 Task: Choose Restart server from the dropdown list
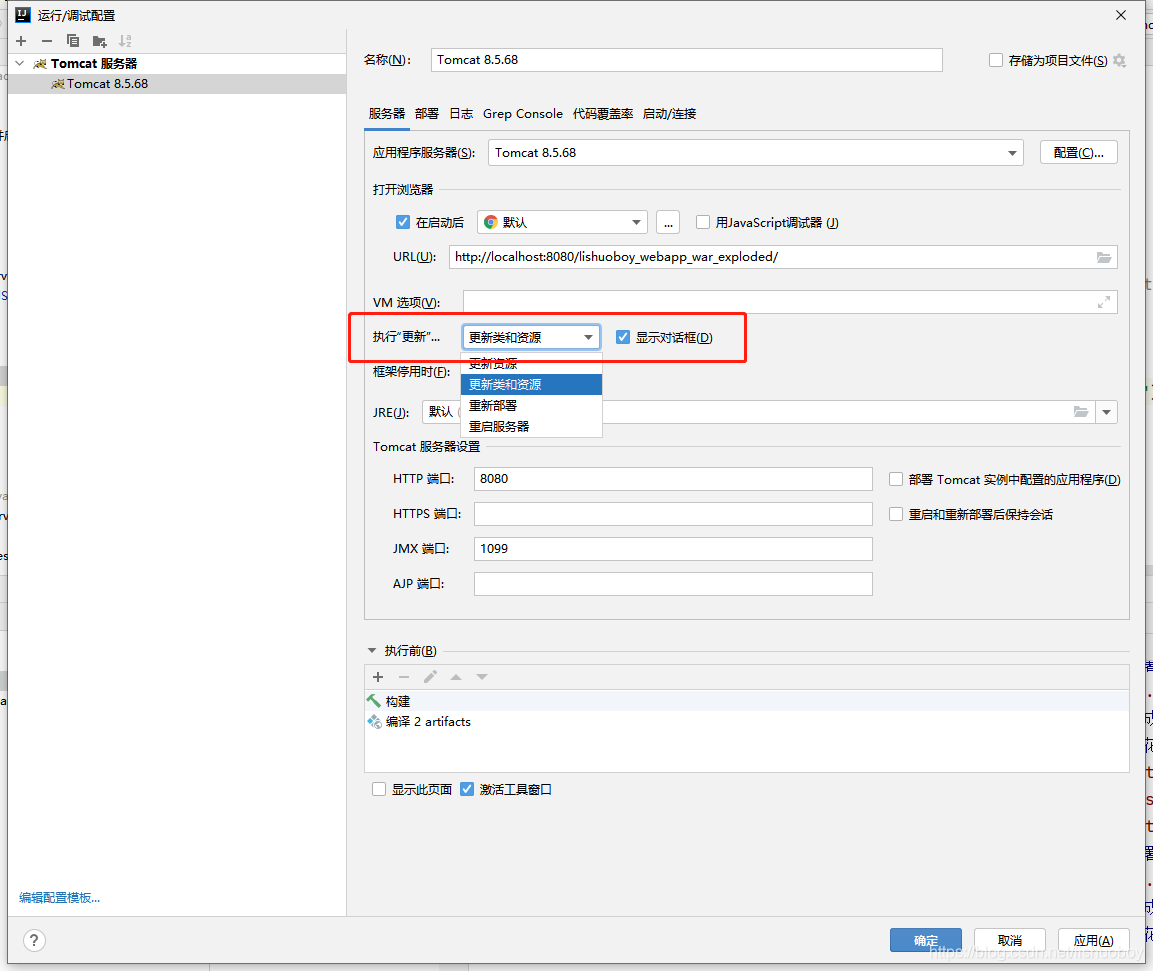coord(531,427)
